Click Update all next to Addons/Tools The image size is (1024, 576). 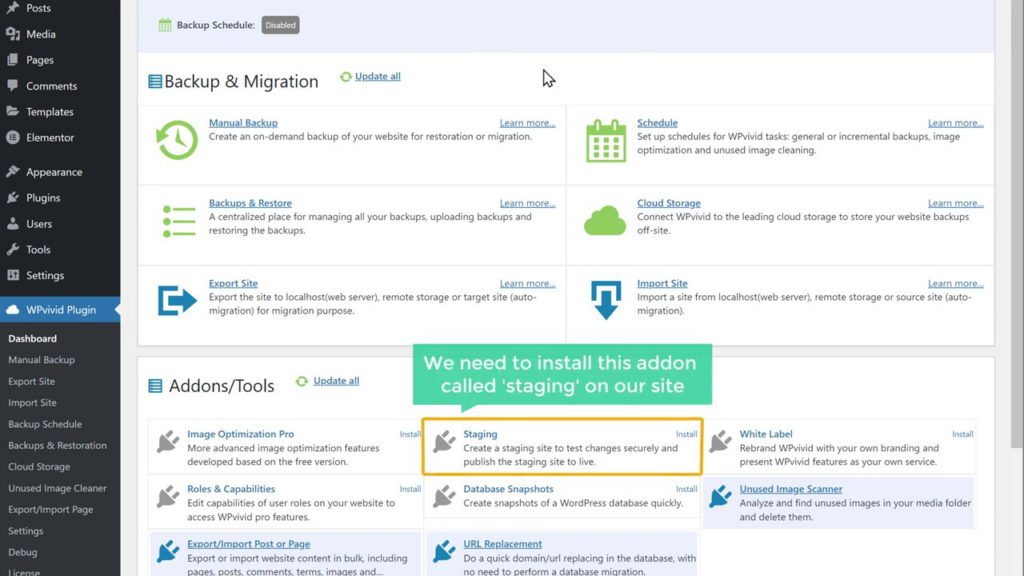[x=336, y=381]
